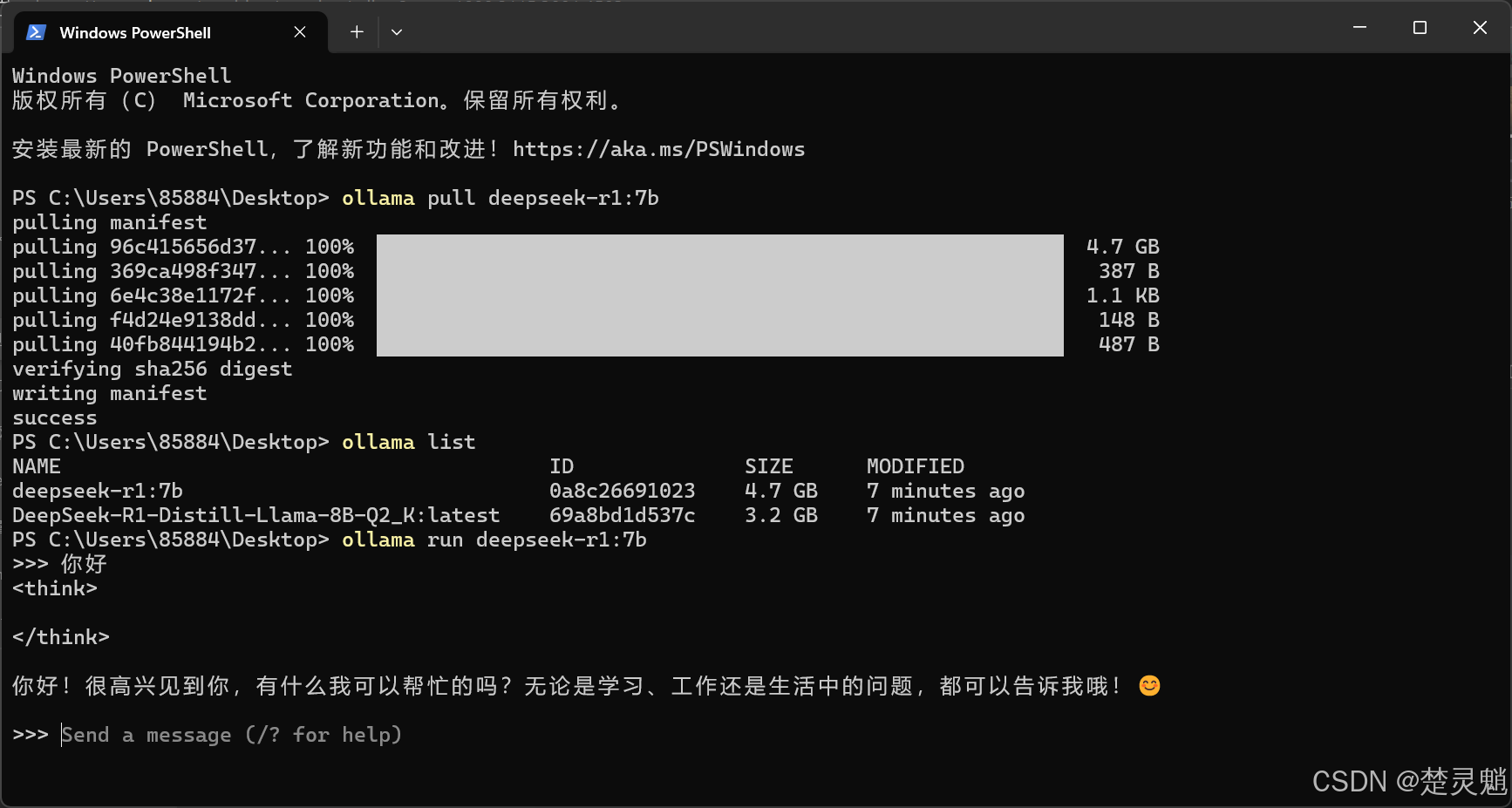The height and width of the screenshot is (808, 1512).
Task: Click the MODIFIED column header
Action: 916,466
